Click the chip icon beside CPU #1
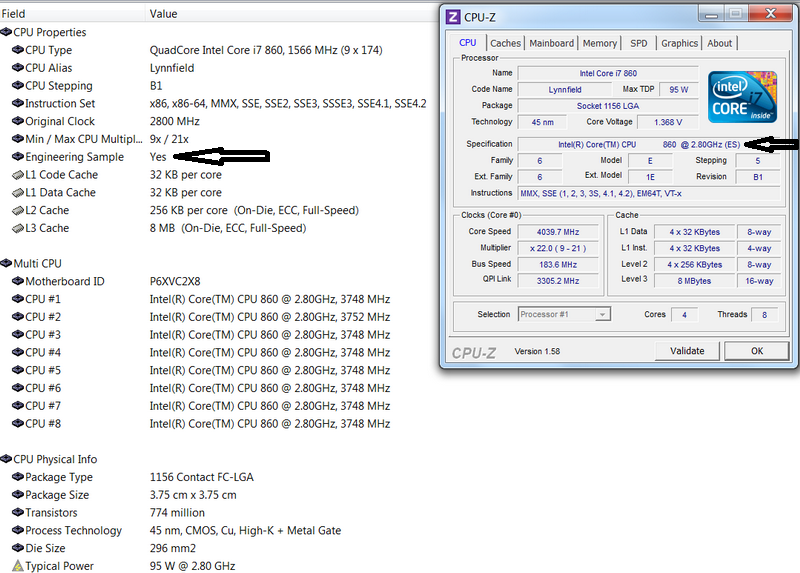 click(x=18, y=299)
